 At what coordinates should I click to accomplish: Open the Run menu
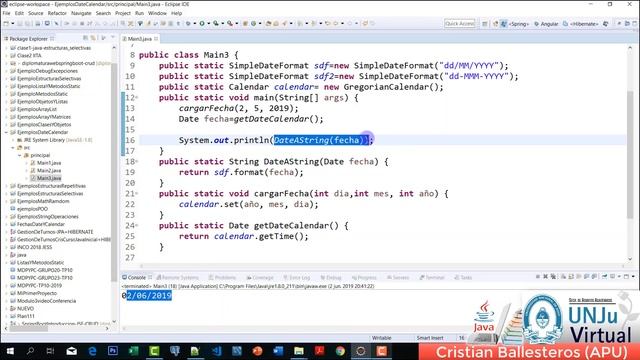pos(139,13)
